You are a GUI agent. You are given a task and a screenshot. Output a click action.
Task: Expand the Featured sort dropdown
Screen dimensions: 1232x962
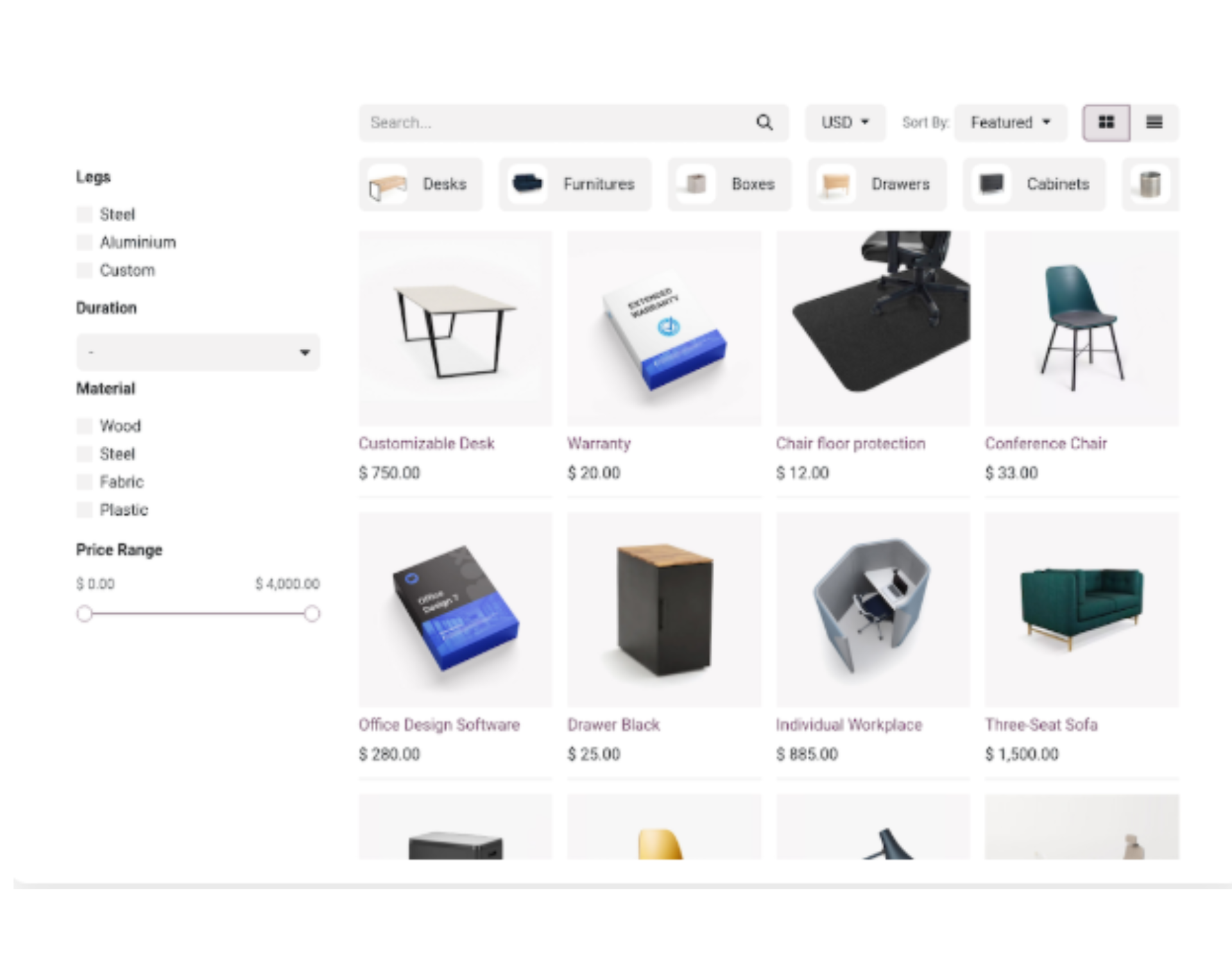tap(1010, 122)
